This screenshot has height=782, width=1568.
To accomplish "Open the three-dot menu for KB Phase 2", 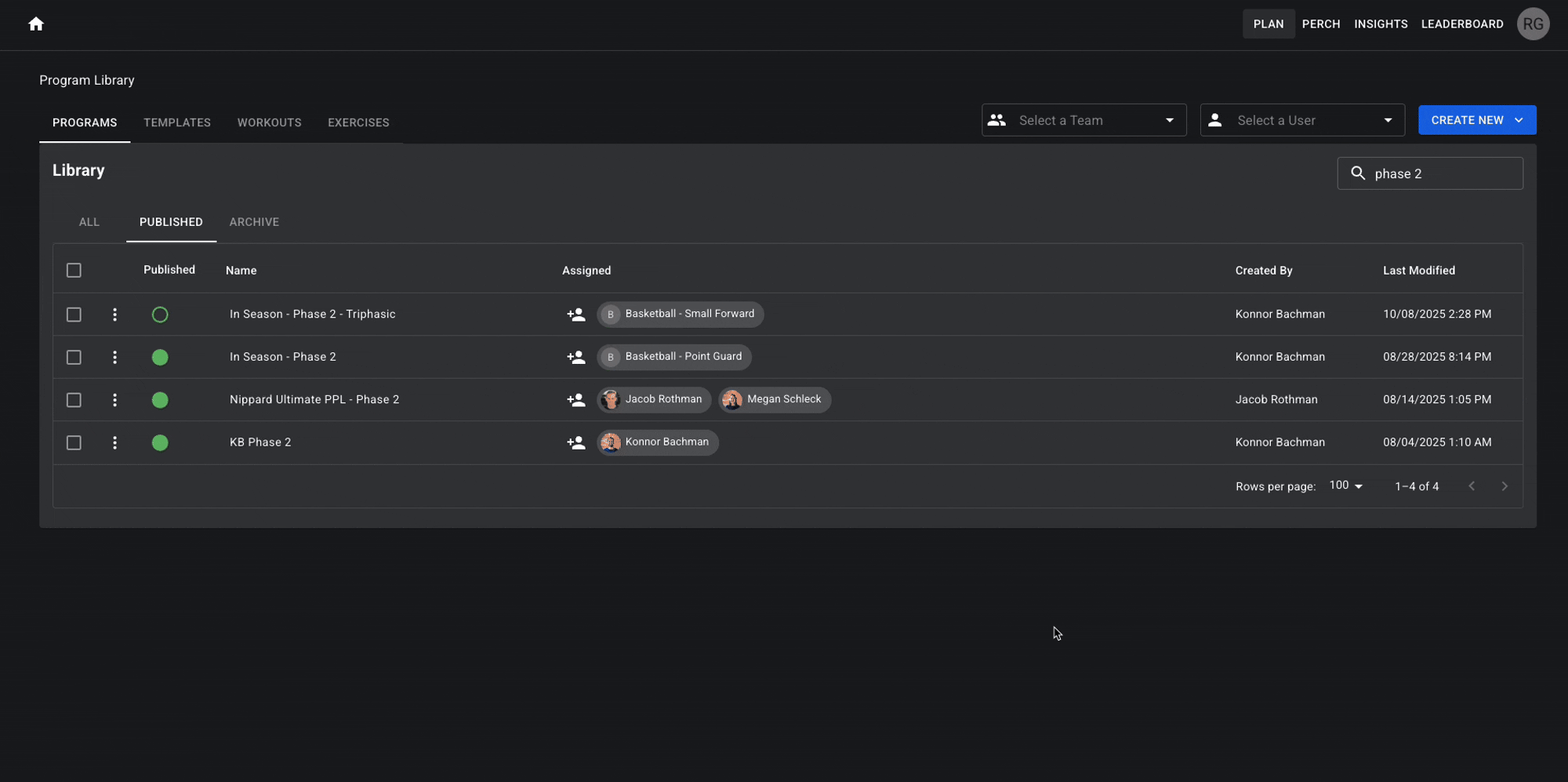I will click(114, 442).
